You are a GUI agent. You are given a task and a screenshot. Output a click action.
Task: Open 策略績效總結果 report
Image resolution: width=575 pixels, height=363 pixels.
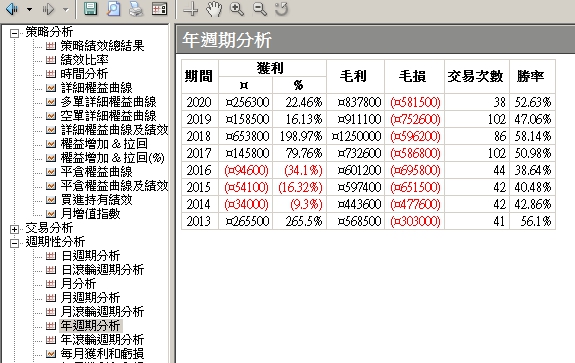[102, 46]
